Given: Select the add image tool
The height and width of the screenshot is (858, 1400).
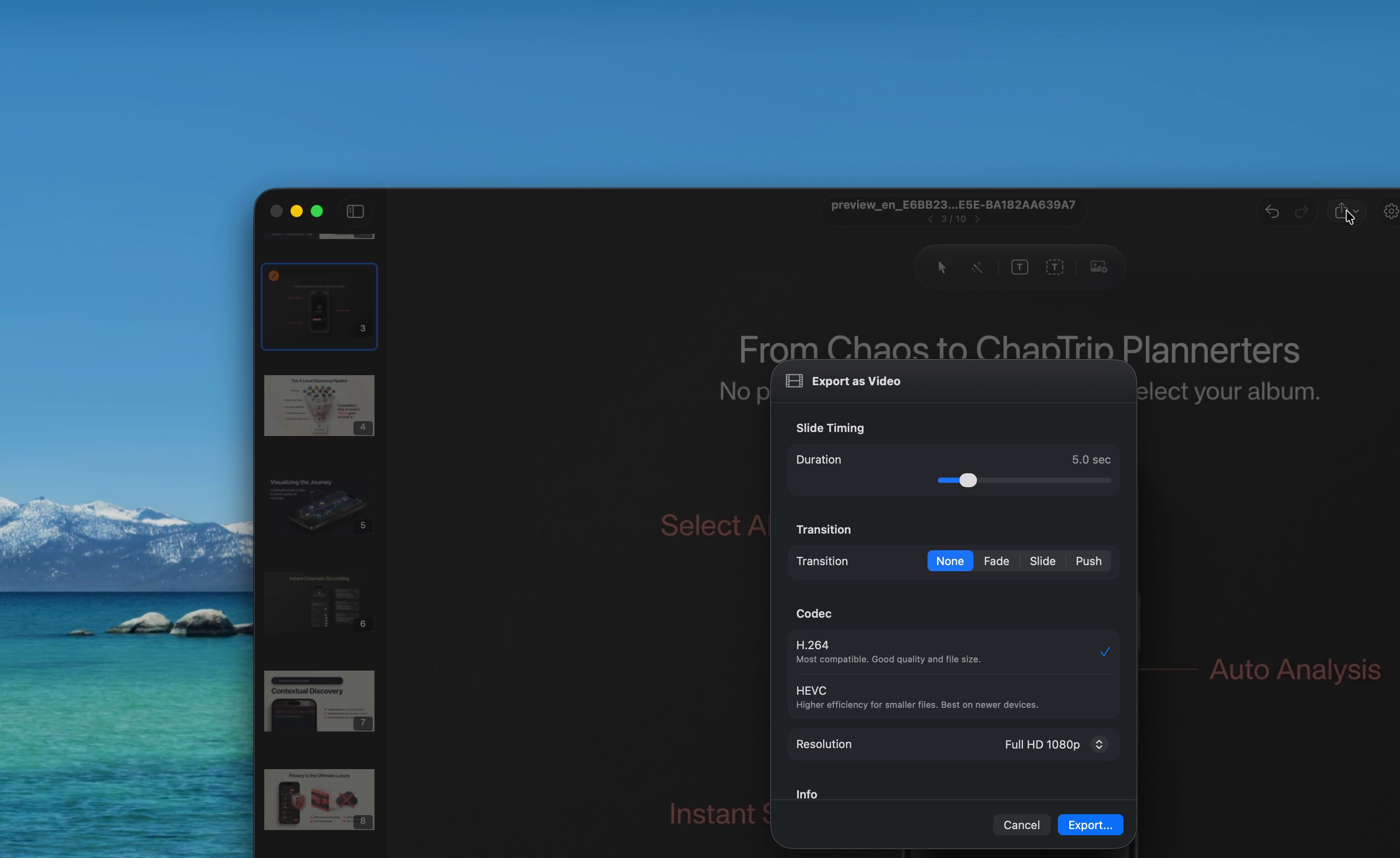Looking at the screenshot, I should [x=1098, y=267].
